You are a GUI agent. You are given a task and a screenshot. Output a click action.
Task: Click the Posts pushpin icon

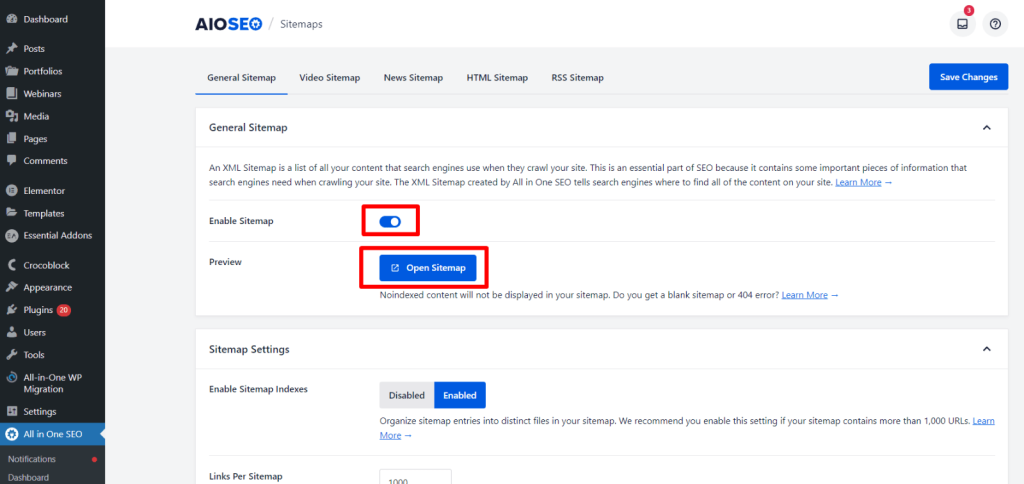(11, 49)
